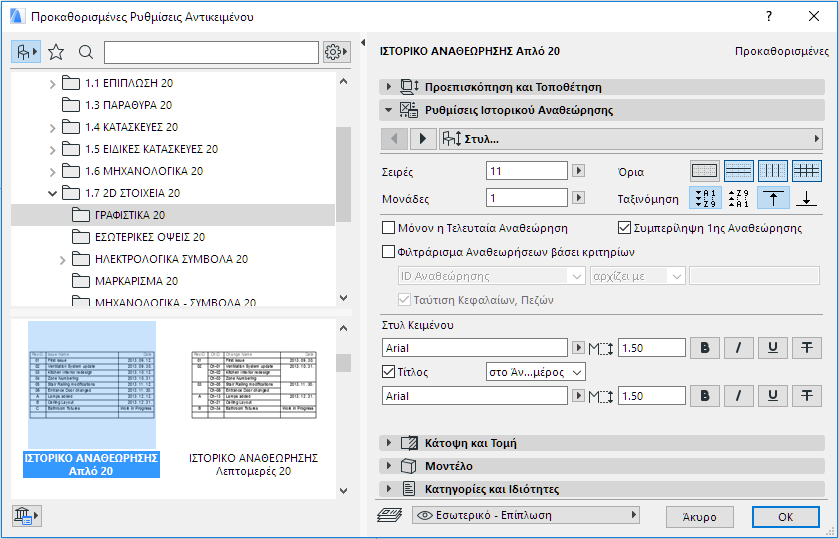Select the full grid border option
This screenshot has height=539, width=839.
click(806, 171)
